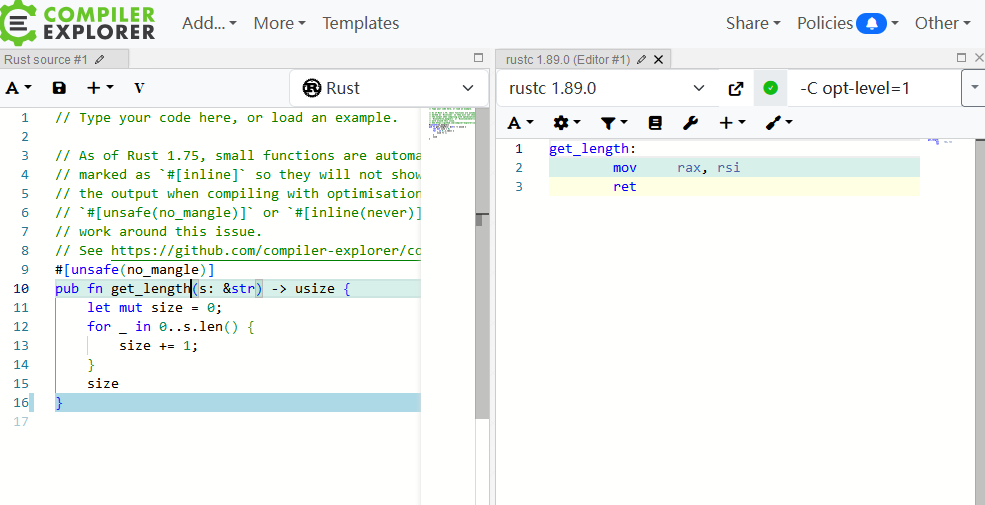The image size is (985, 505).
Task: Rename Rust source pane pencil icon
Action: (100, 60)
